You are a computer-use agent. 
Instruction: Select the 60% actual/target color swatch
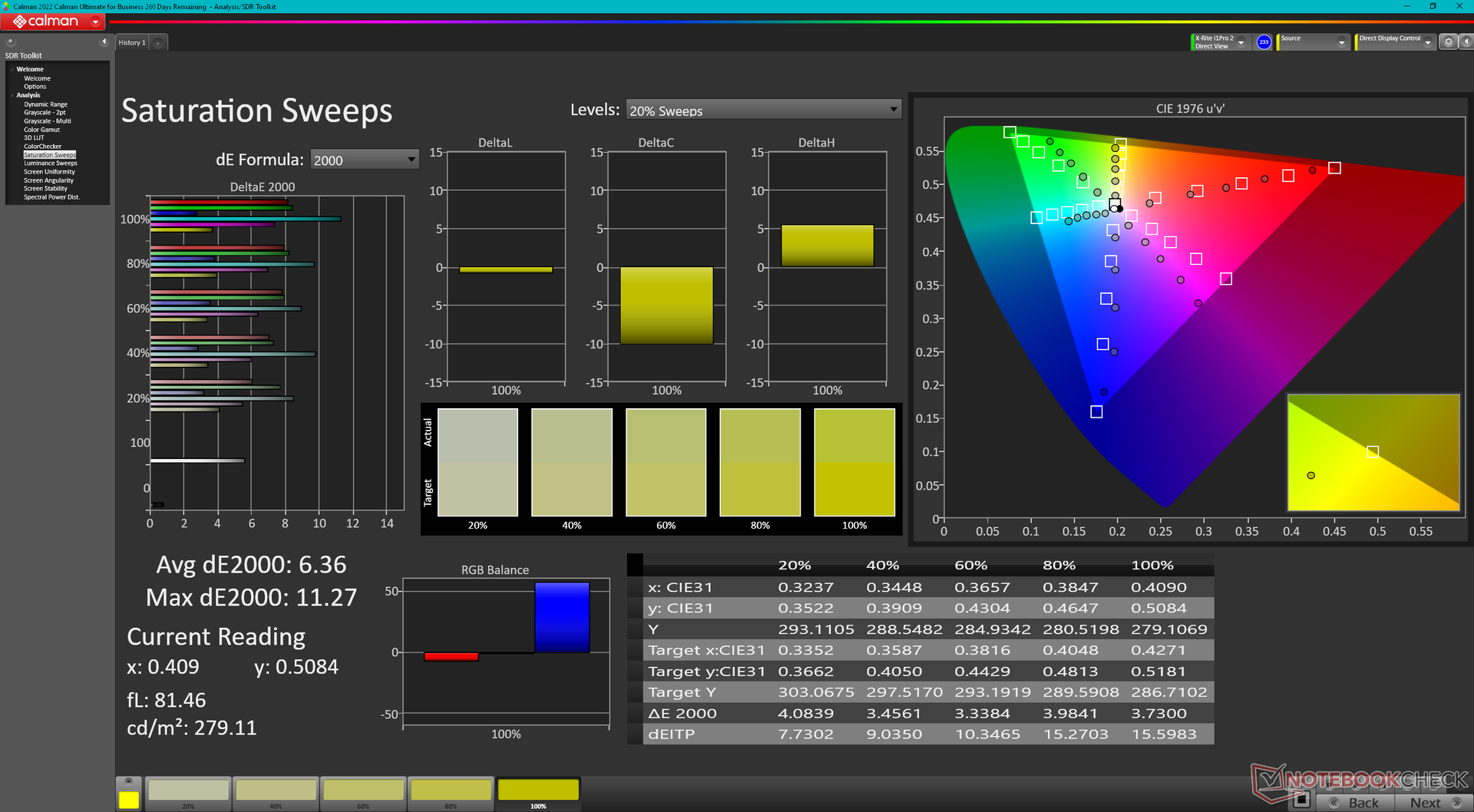click(666, 462)
